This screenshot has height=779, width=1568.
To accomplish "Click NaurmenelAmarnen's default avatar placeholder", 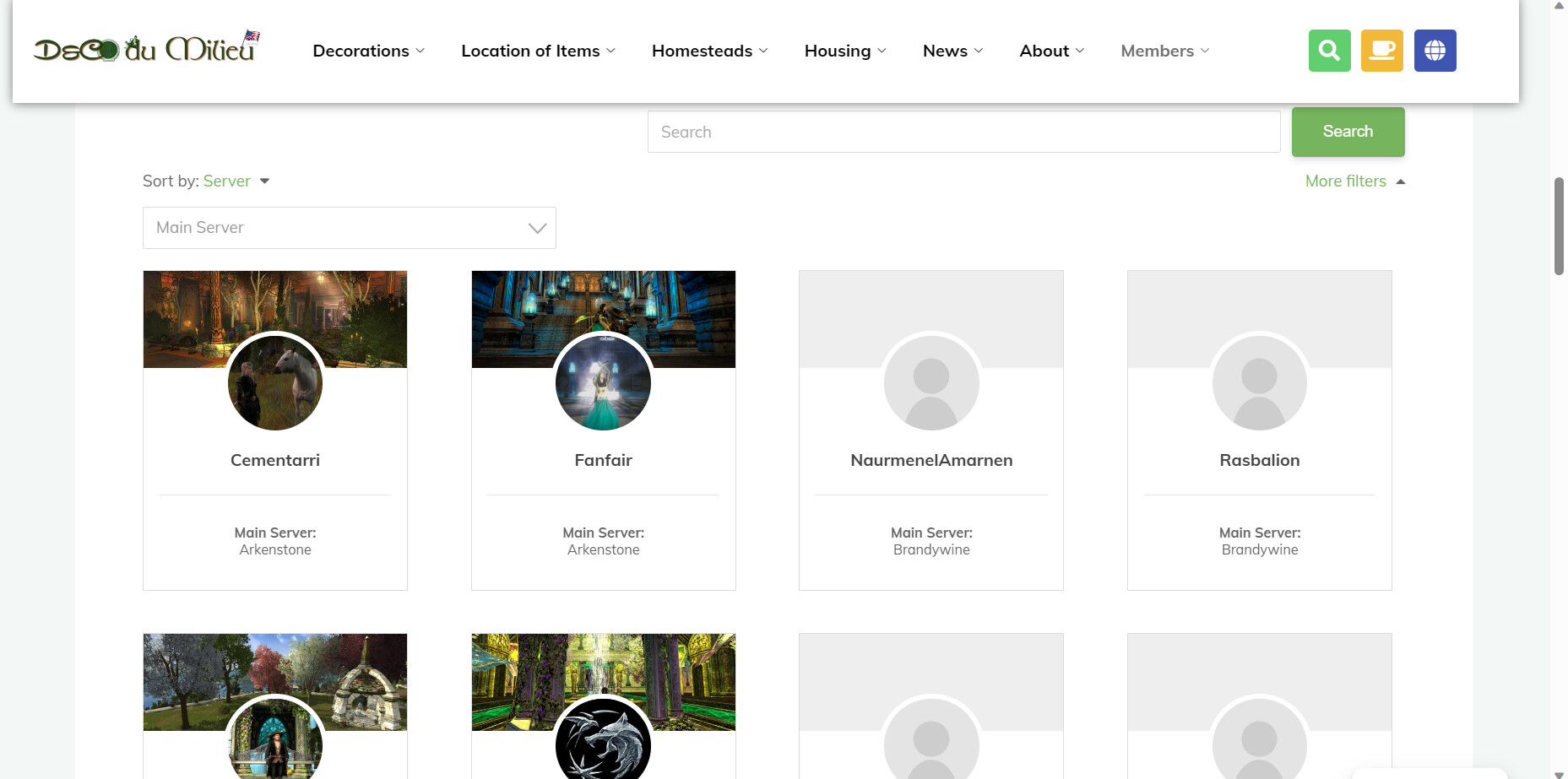I will pos(931,382).
